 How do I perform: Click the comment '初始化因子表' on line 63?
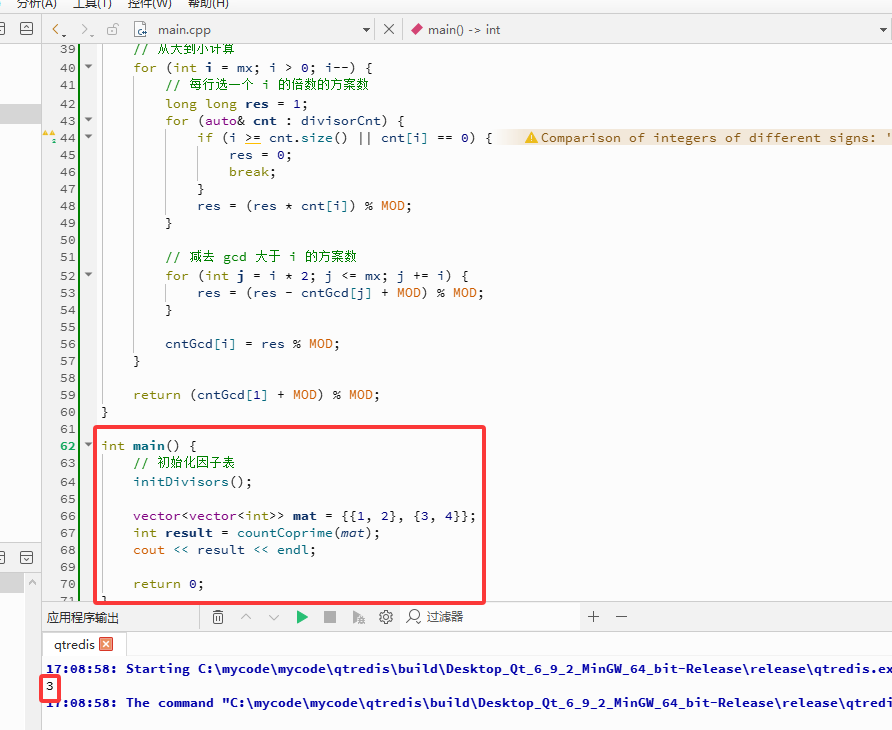click(x=196, y=462)
